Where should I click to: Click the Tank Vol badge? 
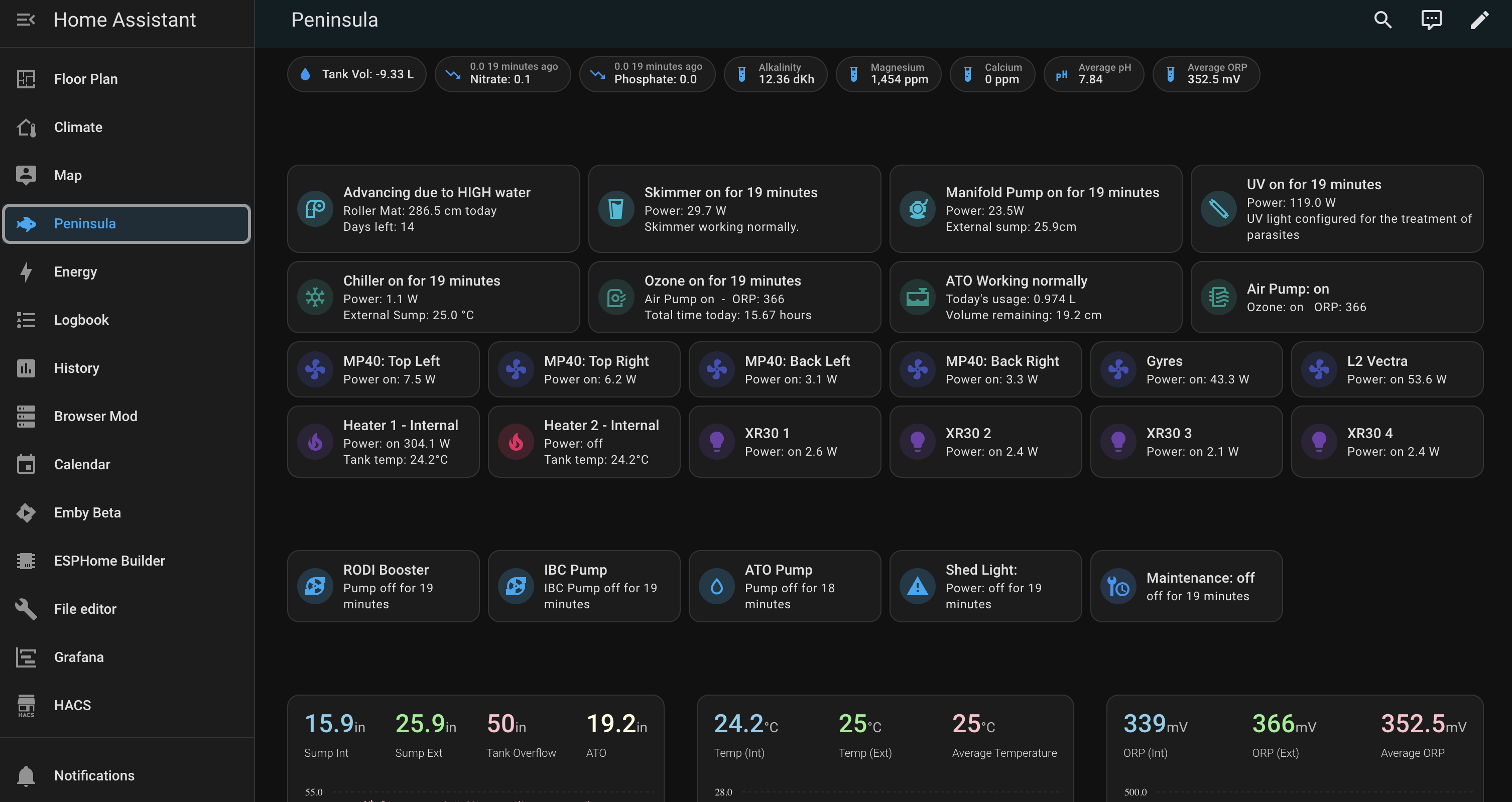click(356, 74)
